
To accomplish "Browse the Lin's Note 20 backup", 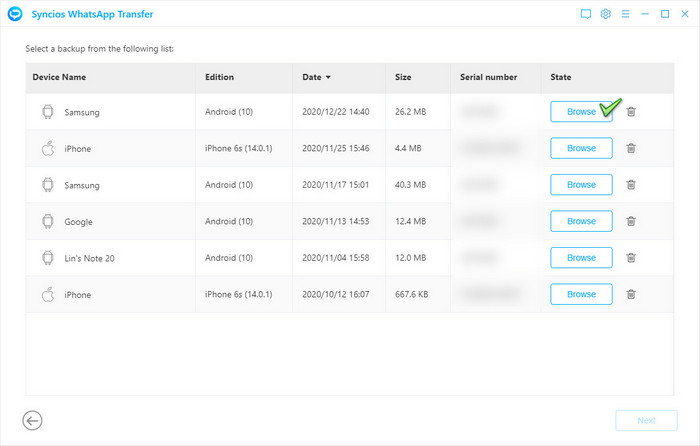I will point(581,258).
